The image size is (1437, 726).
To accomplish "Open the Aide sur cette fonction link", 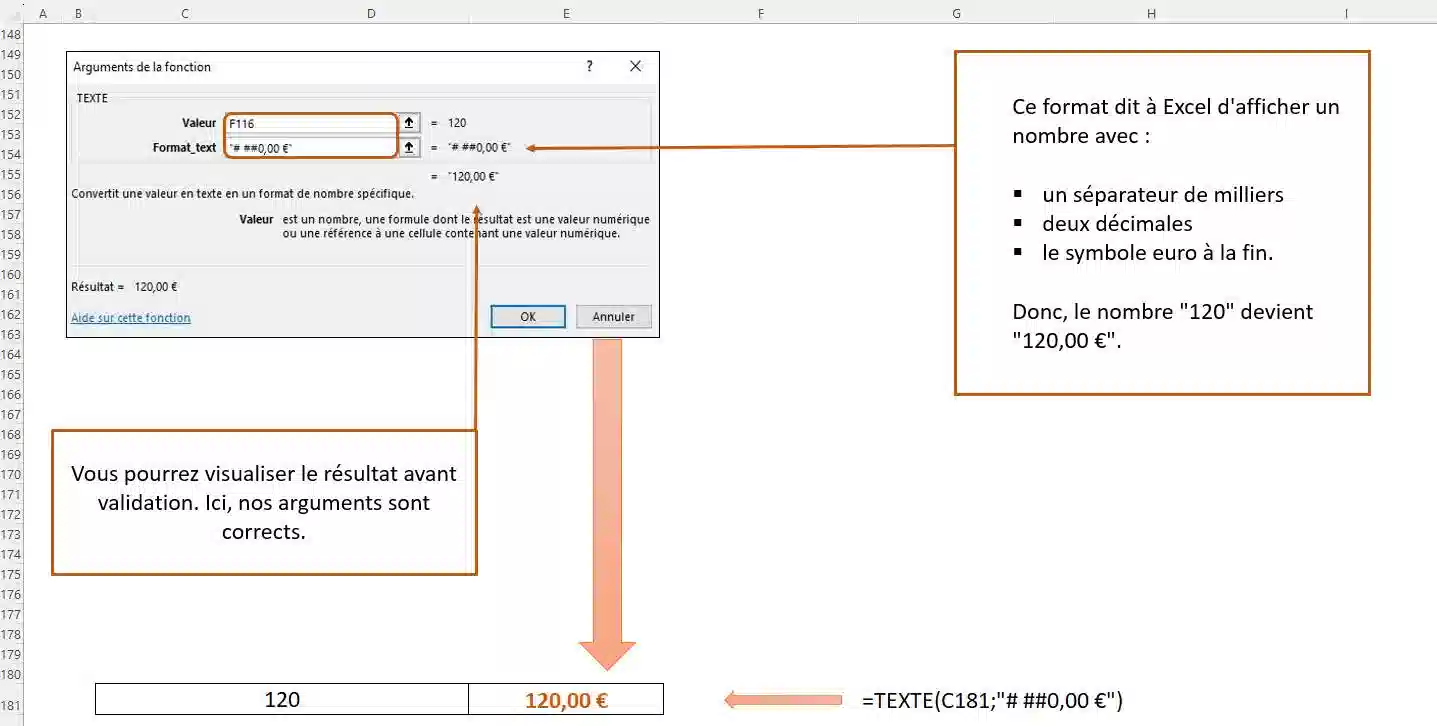I will (131, 318).
